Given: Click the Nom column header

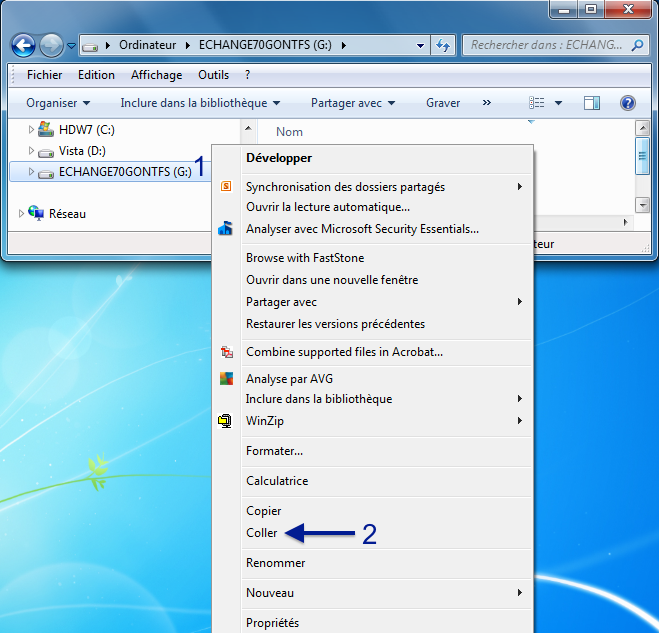Looking at the screenshot, I should click(x=289, y=132).
